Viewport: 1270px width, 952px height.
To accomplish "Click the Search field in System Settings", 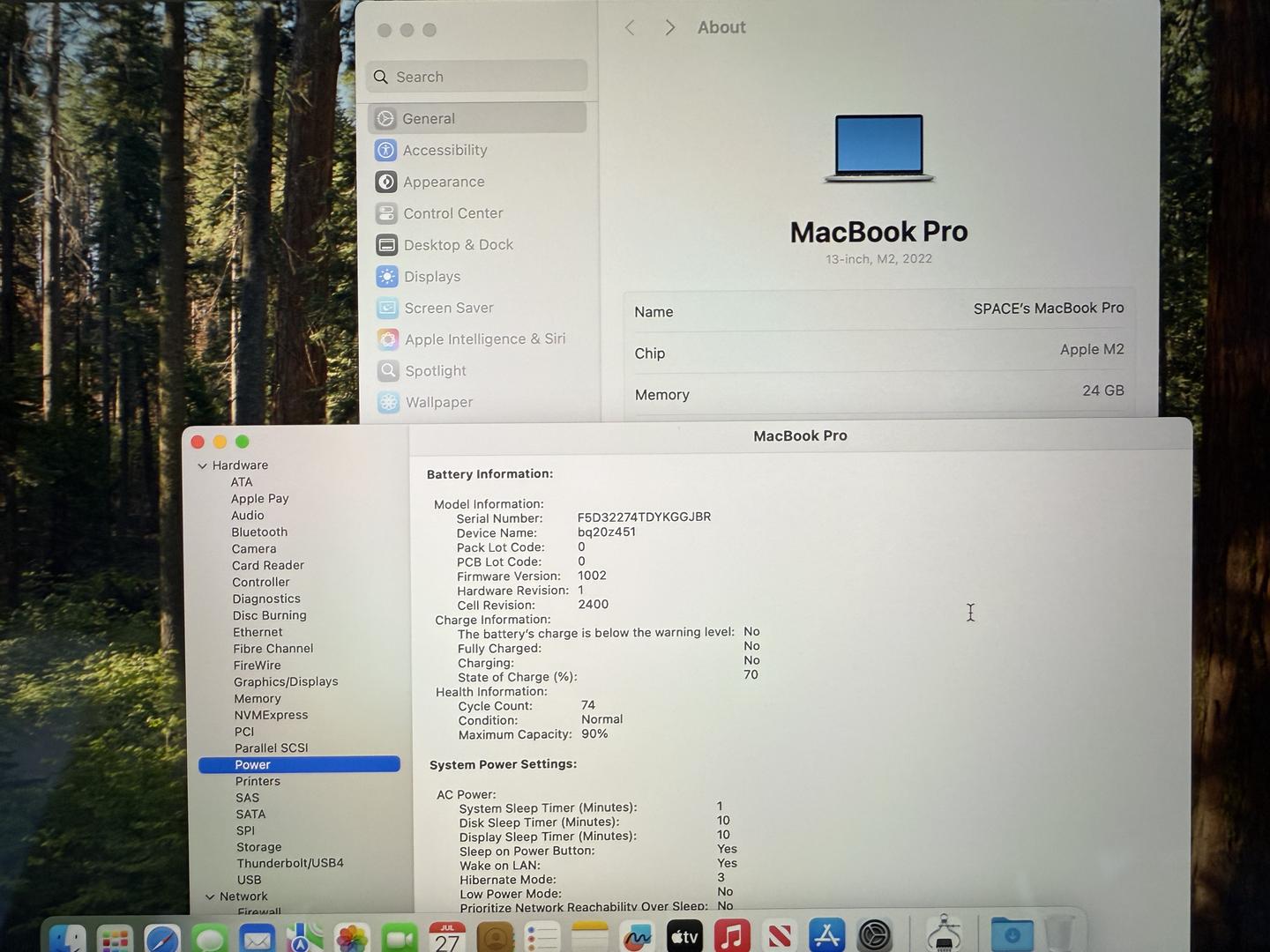I will click(477, 77).
